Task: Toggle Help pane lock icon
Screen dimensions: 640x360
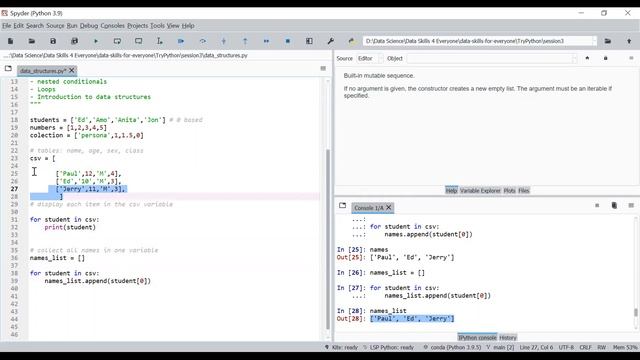Action: point(606,58)
